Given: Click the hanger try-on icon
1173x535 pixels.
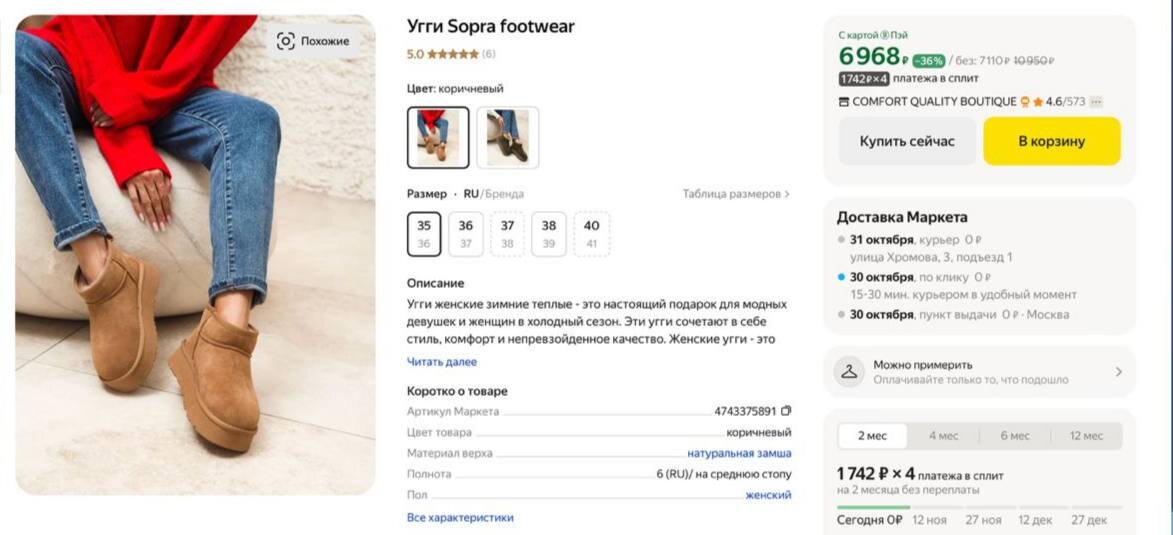Looking at the screenshot, I should [849, 372].
